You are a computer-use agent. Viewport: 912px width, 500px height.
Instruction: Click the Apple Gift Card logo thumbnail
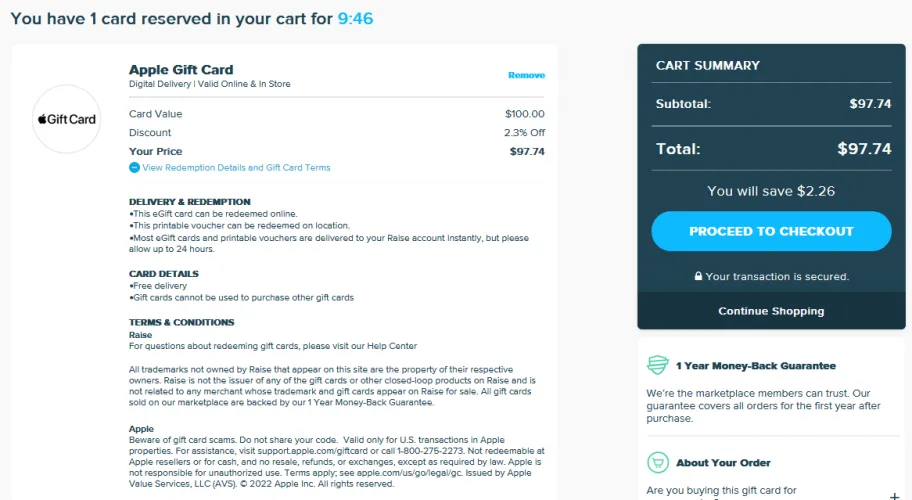(x=67, y=119)
